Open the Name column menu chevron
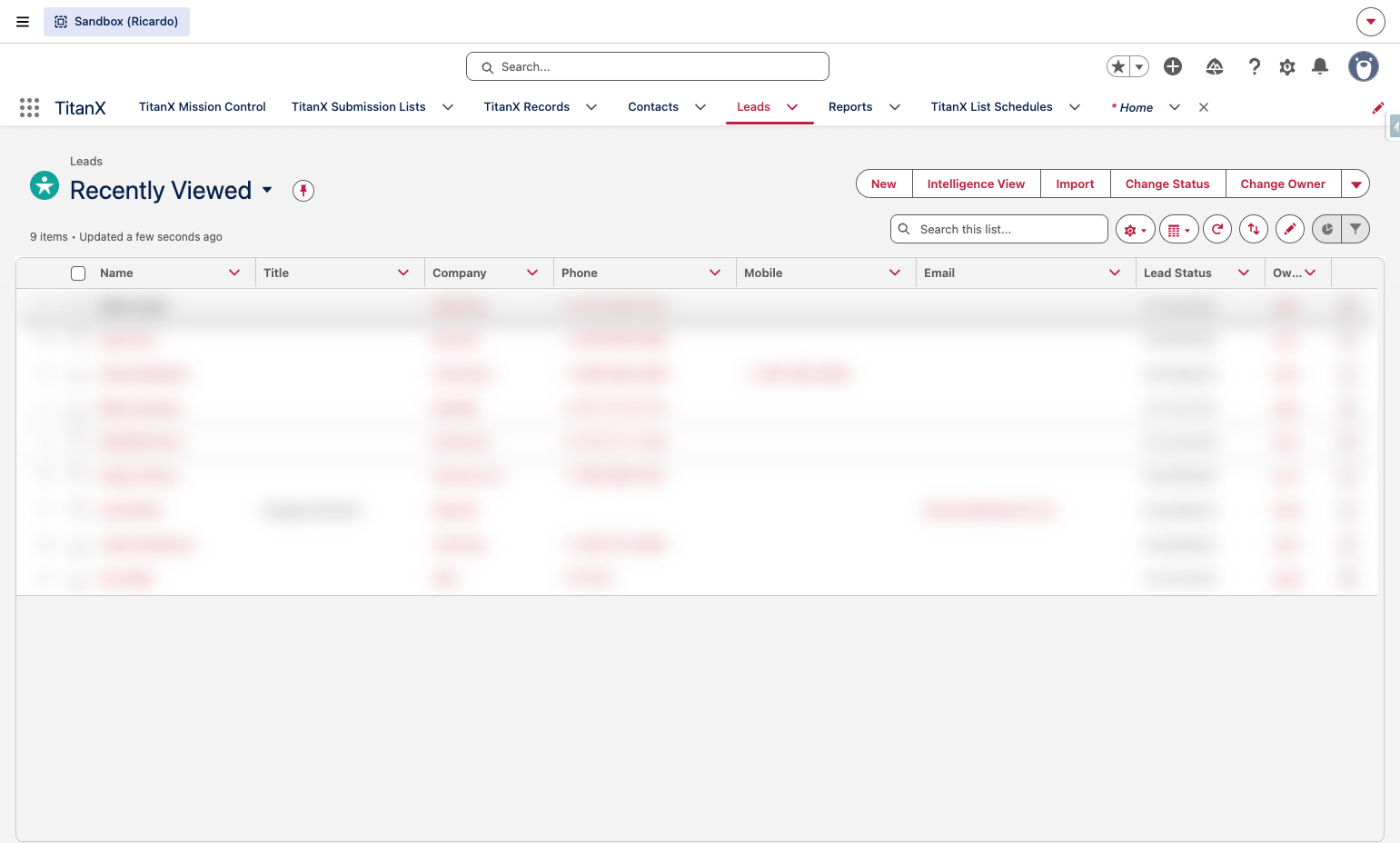Viewport: 1400px width, 843px height. pos(234,273)
